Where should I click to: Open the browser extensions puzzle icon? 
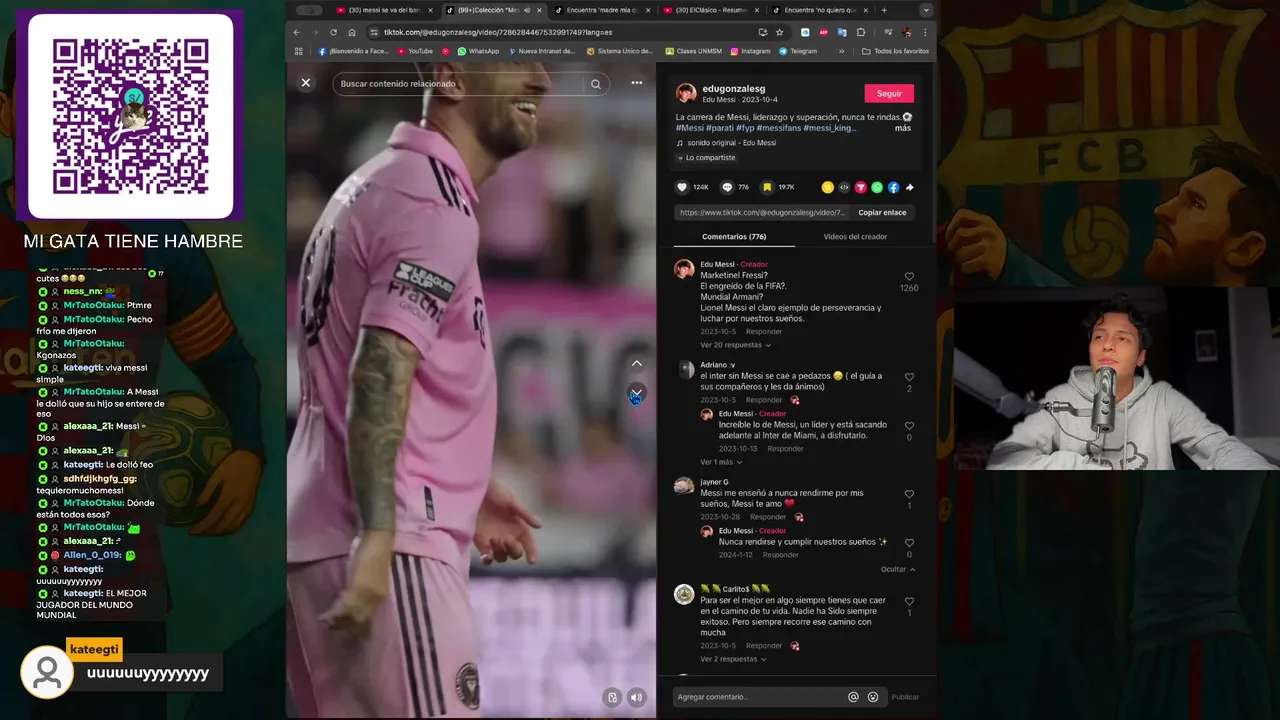pyautogui.click(x=861, y=32)
